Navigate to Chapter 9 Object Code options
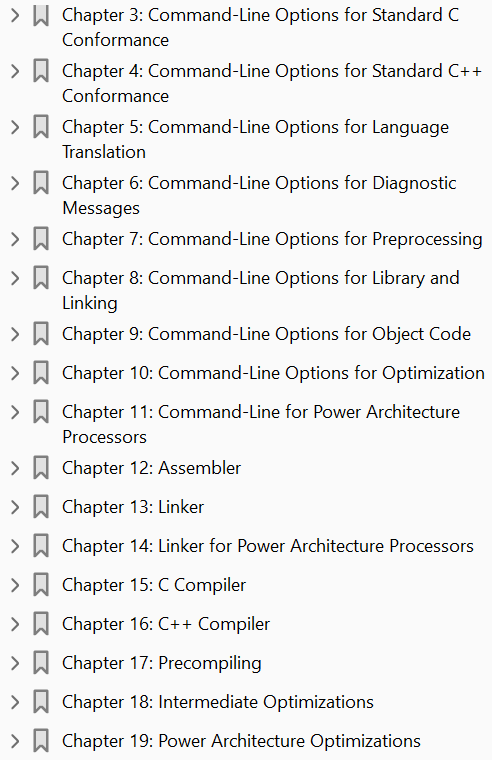Image resolution: width=492 pixels, height=760 pixels. 266,334
